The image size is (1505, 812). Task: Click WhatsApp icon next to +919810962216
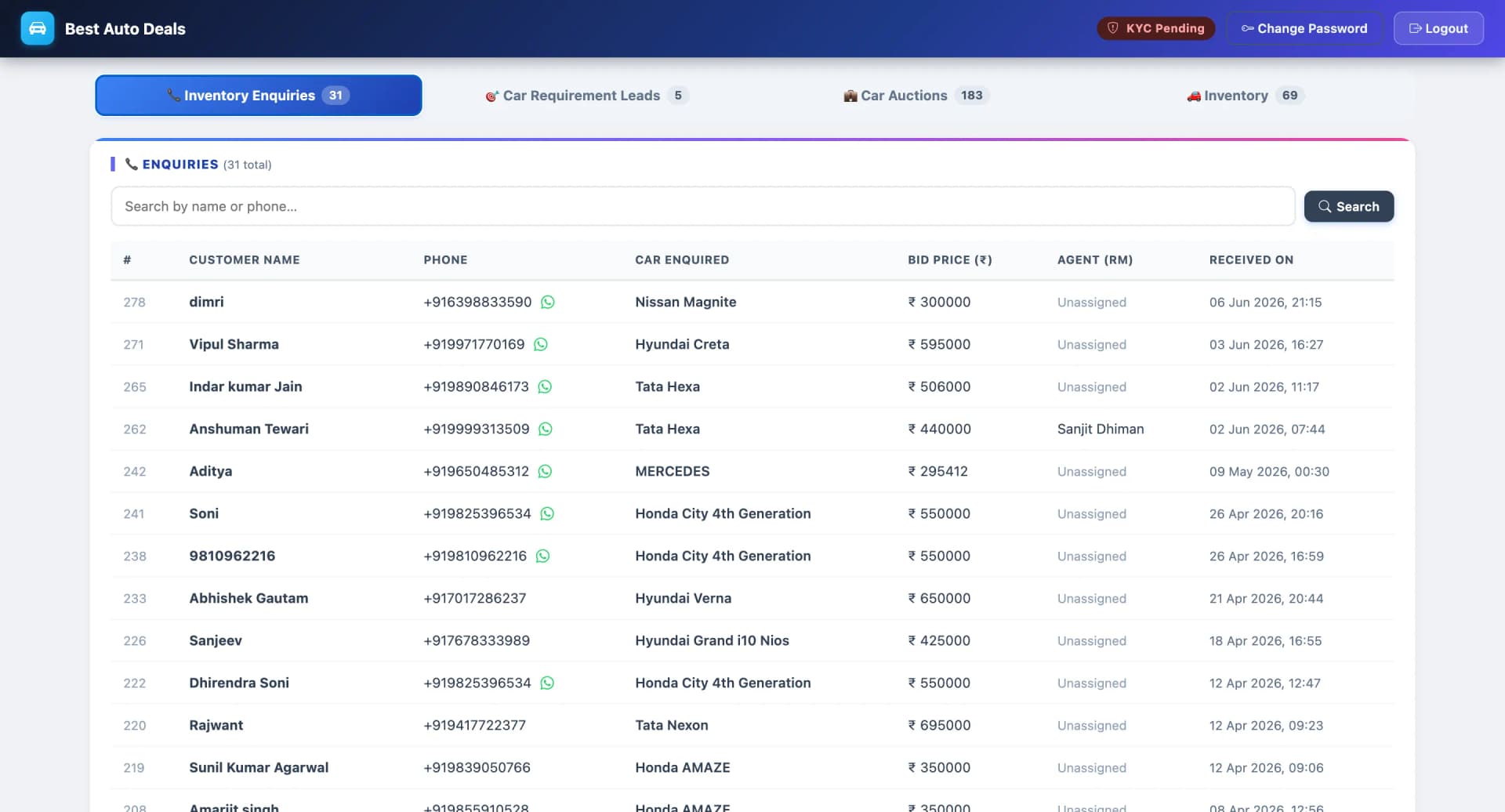[x=542, y=556]
